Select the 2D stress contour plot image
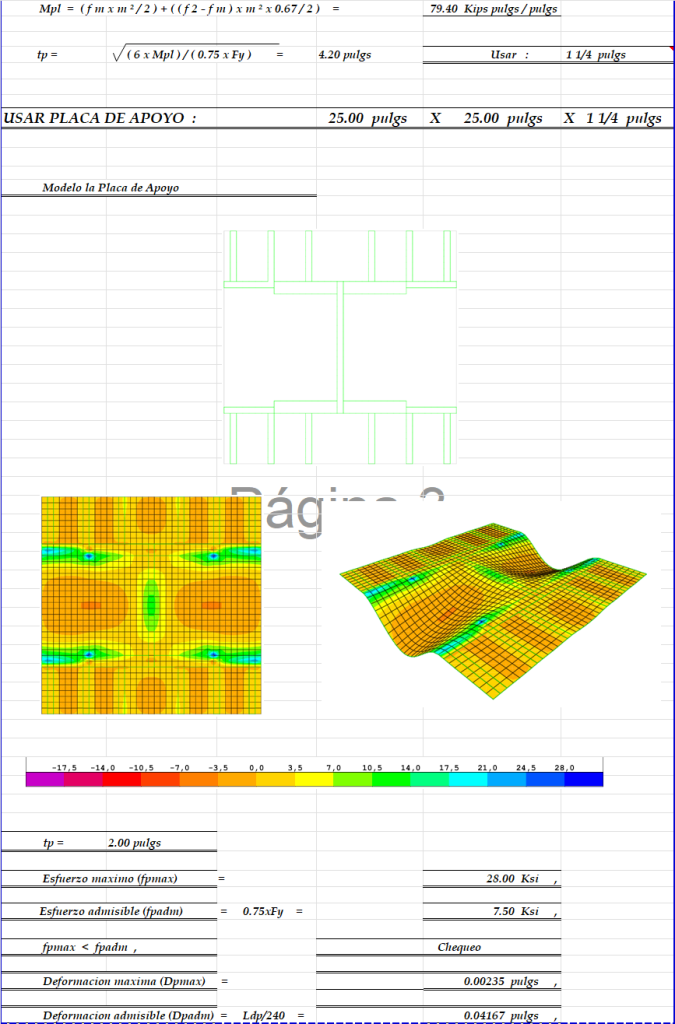Viewport: 675px width, 1024px height. tap(151, 605)
